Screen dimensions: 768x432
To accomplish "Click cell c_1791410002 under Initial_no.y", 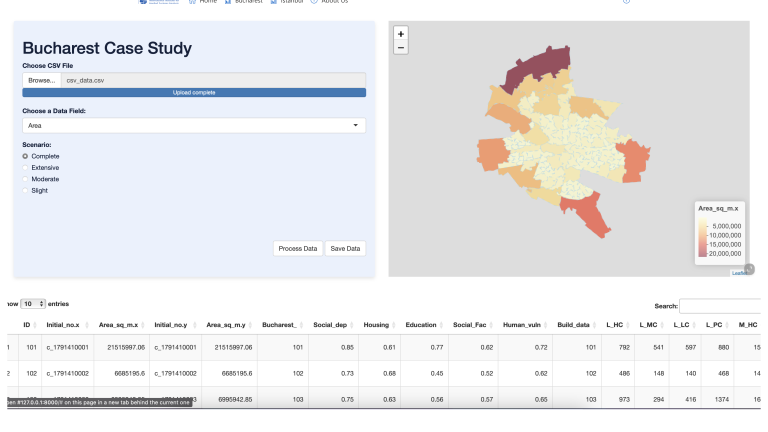I will click(175, 373).
